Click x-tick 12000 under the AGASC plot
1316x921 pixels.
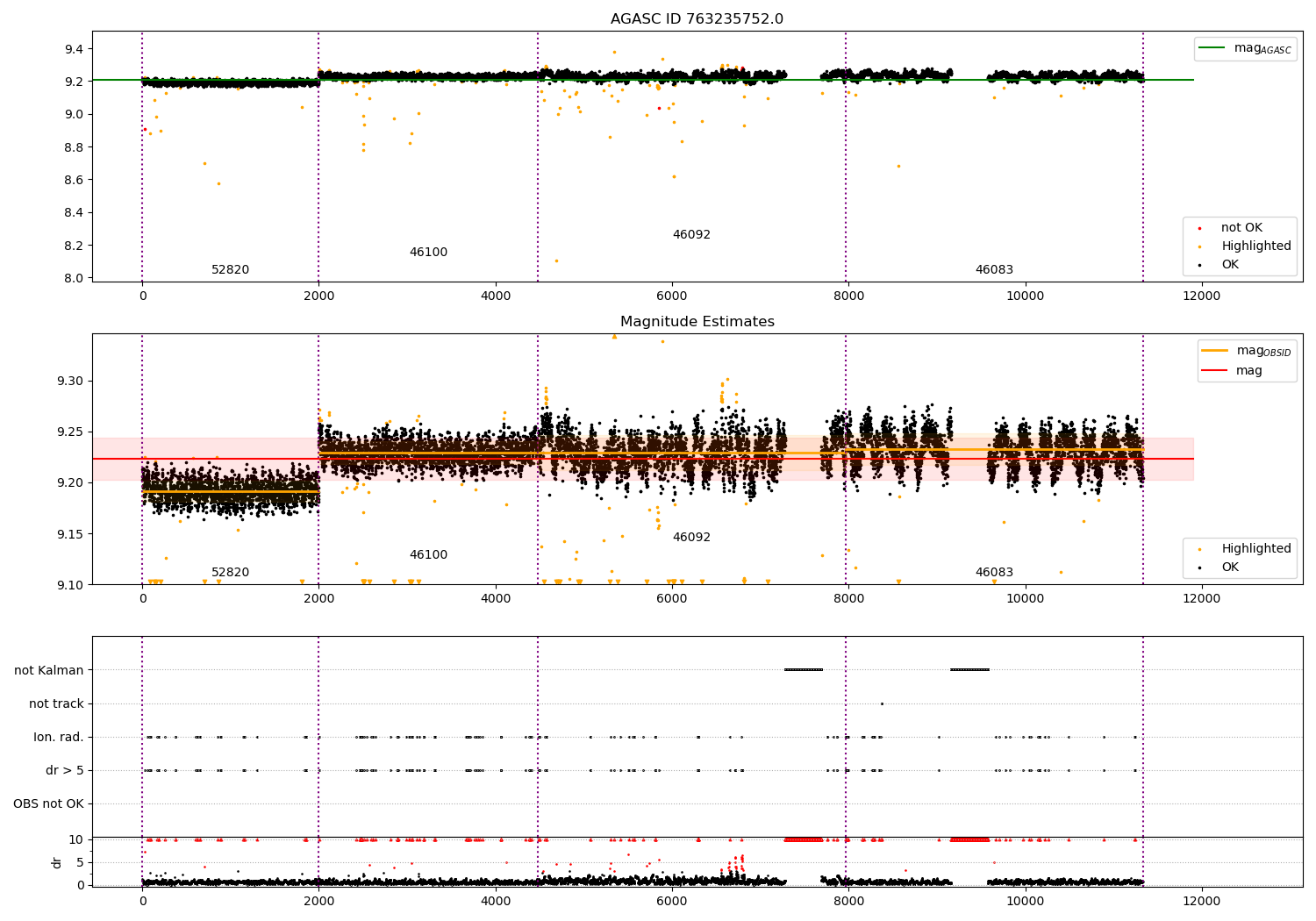(1201, 296)
